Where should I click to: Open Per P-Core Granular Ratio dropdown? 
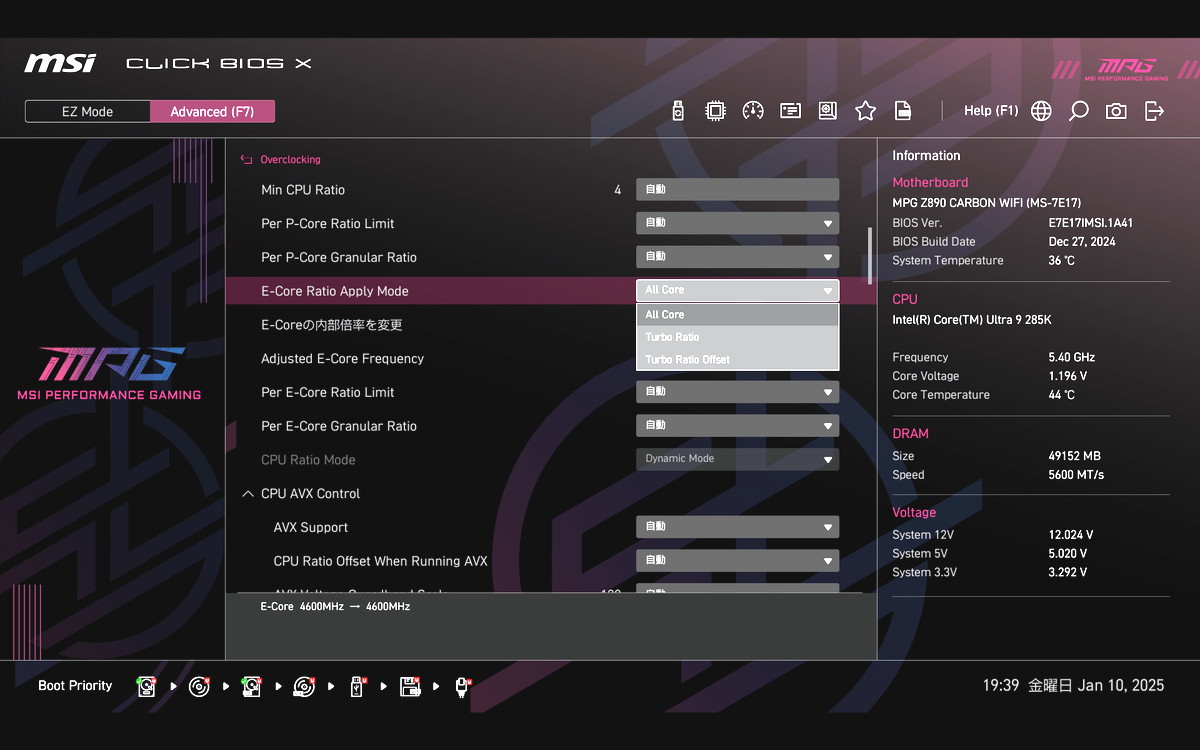coord(738,257)
